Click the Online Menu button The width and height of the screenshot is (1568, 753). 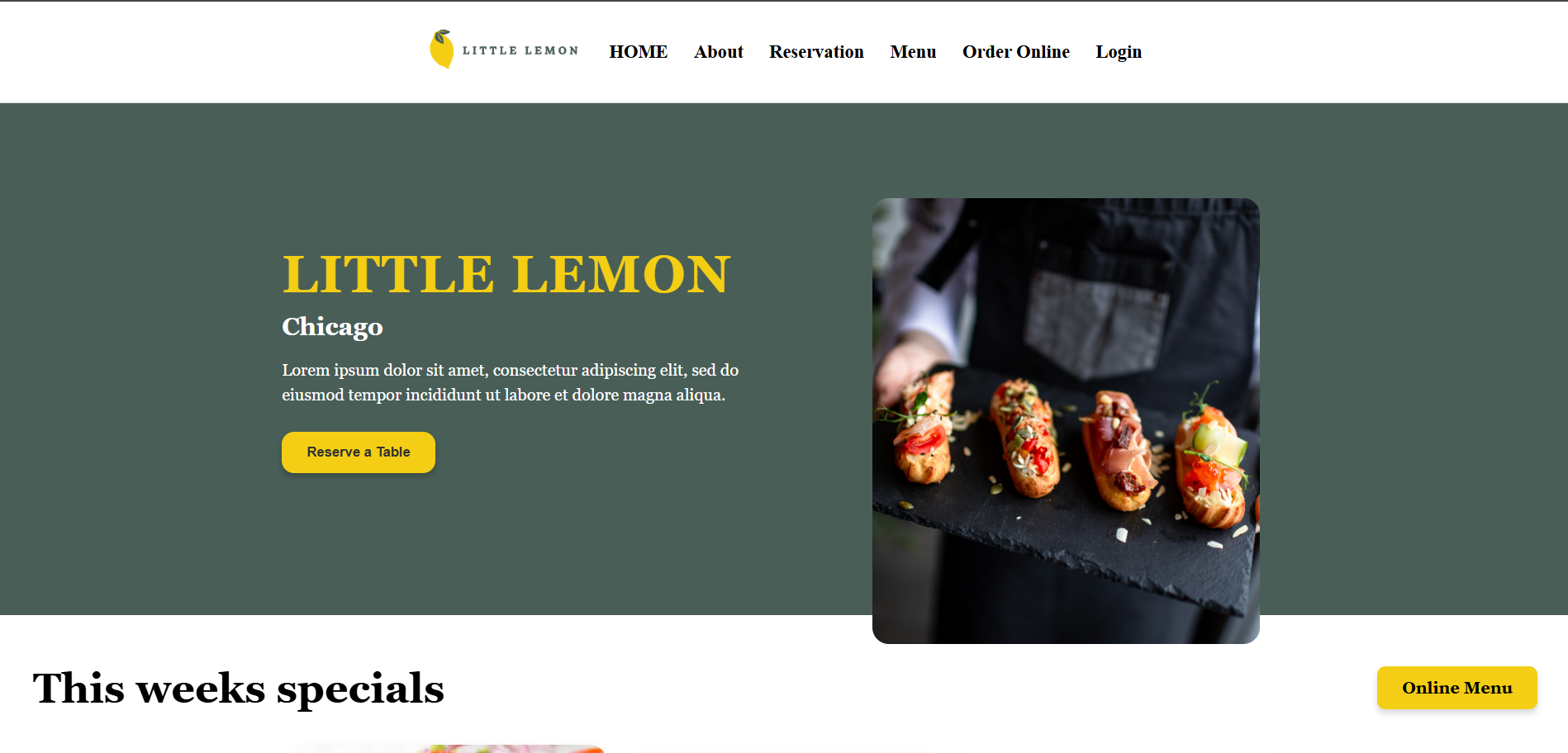coord(1457,688)
